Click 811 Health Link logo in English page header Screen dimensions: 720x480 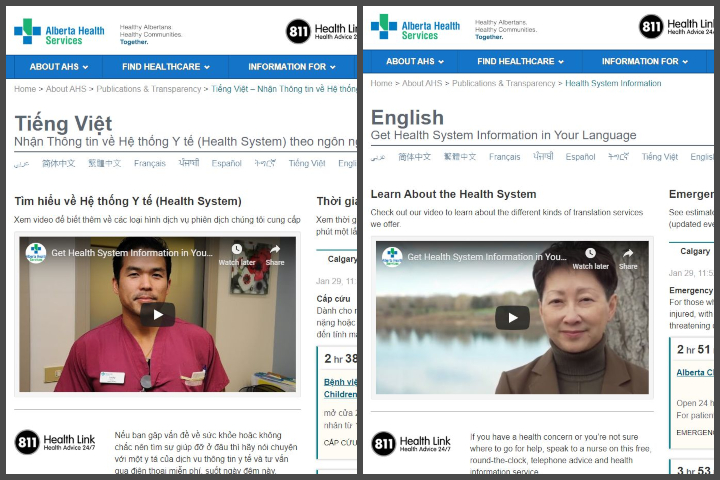(676, 27)
